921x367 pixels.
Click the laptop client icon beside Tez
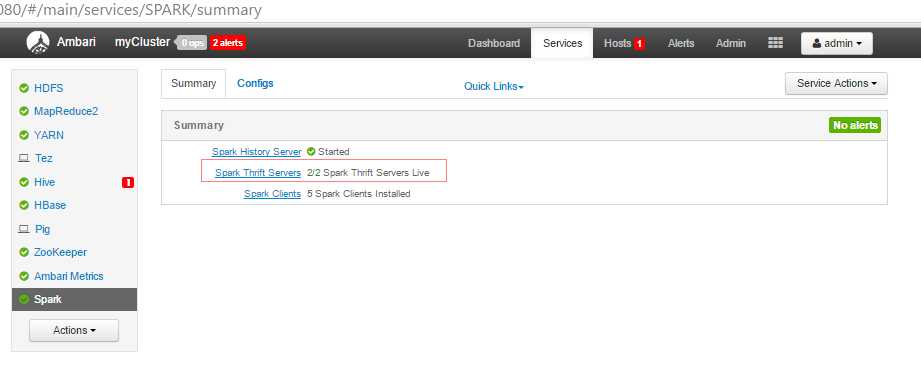24,159
